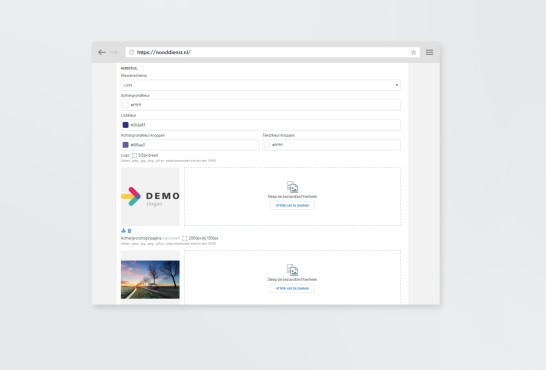Click the login background upload file icon
The width and height of the screenshot is (546, 370).
292,270
